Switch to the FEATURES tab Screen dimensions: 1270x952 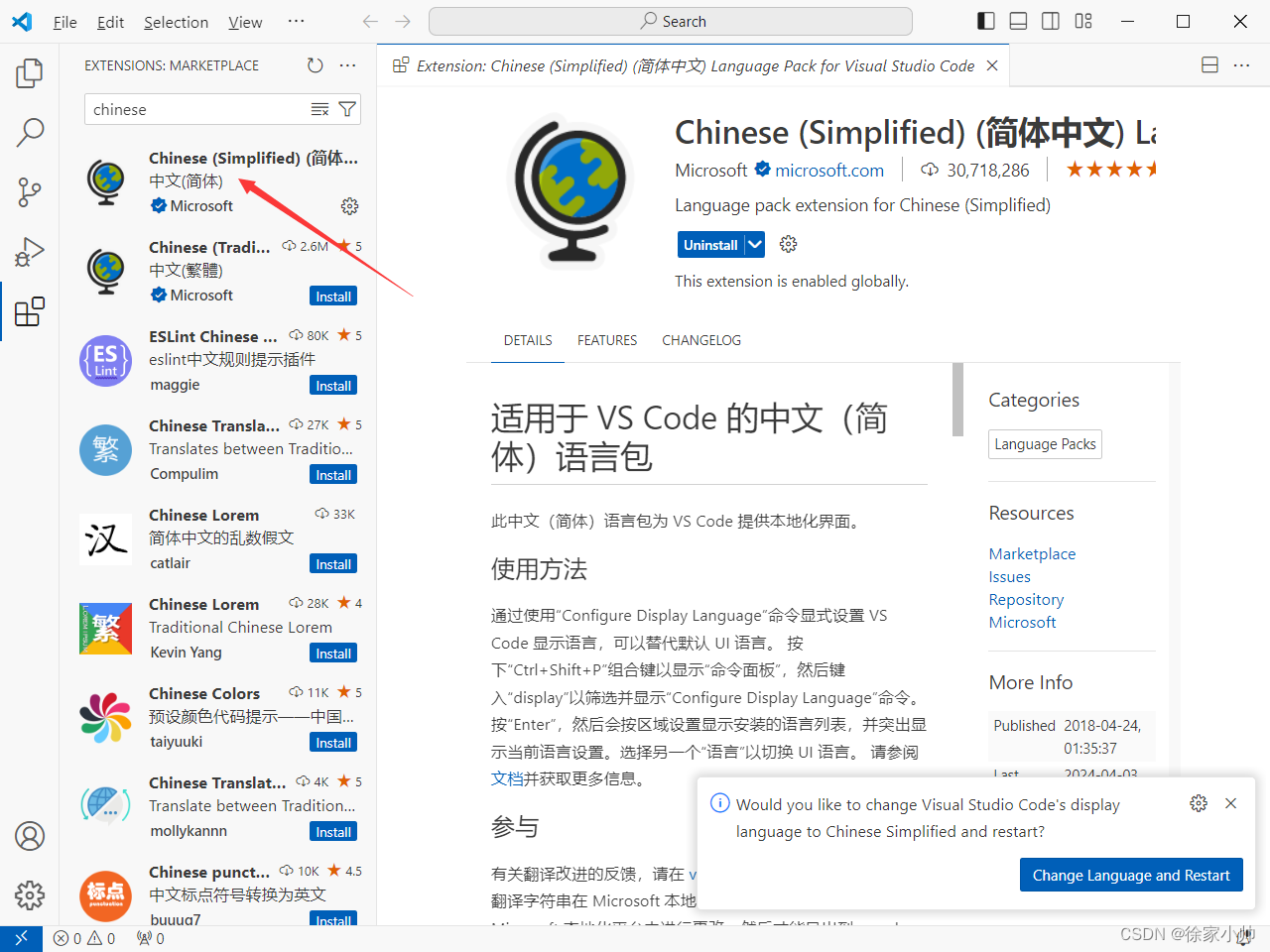pos(607,340)
